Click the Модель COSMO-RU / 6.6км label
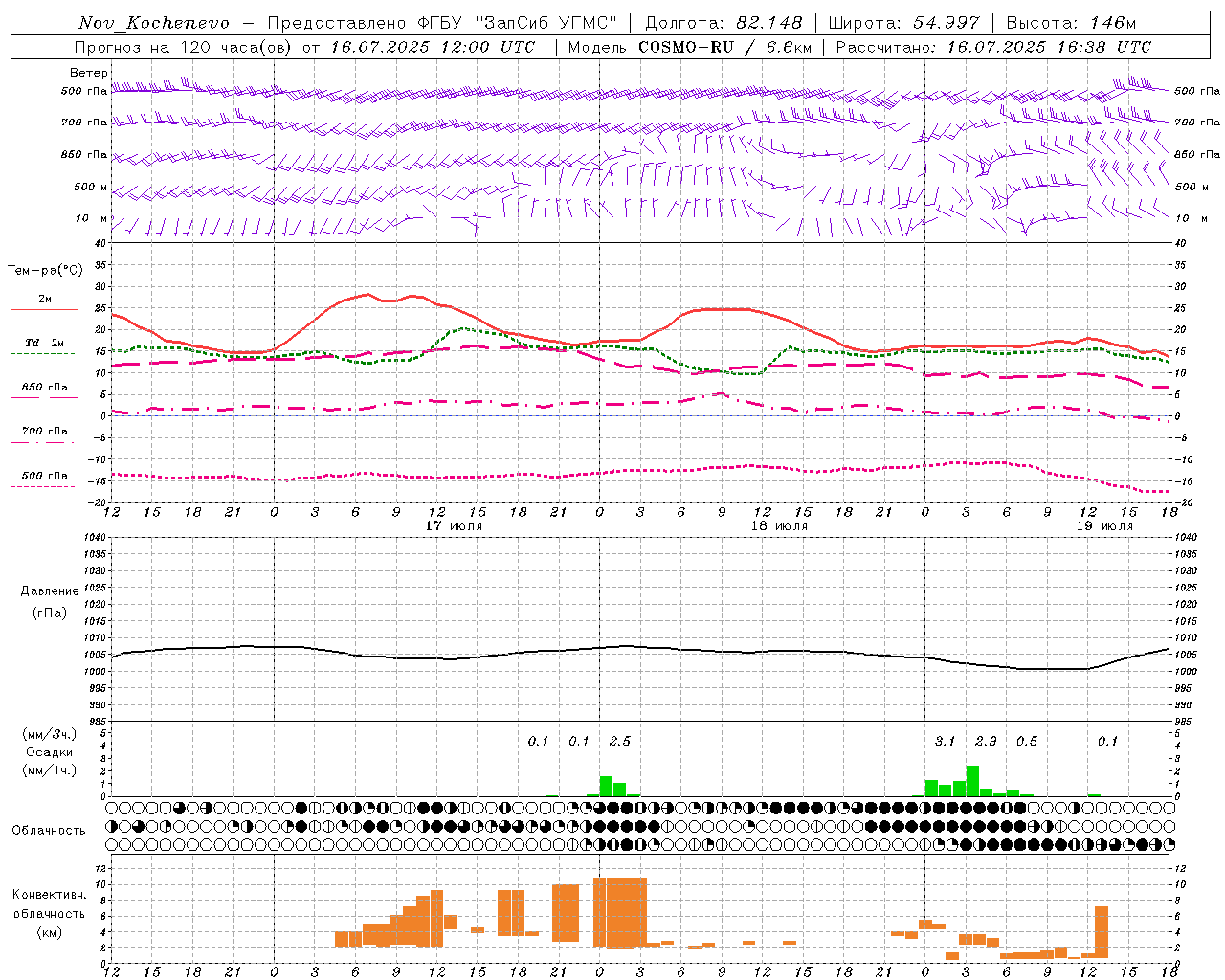 point(690,47)
